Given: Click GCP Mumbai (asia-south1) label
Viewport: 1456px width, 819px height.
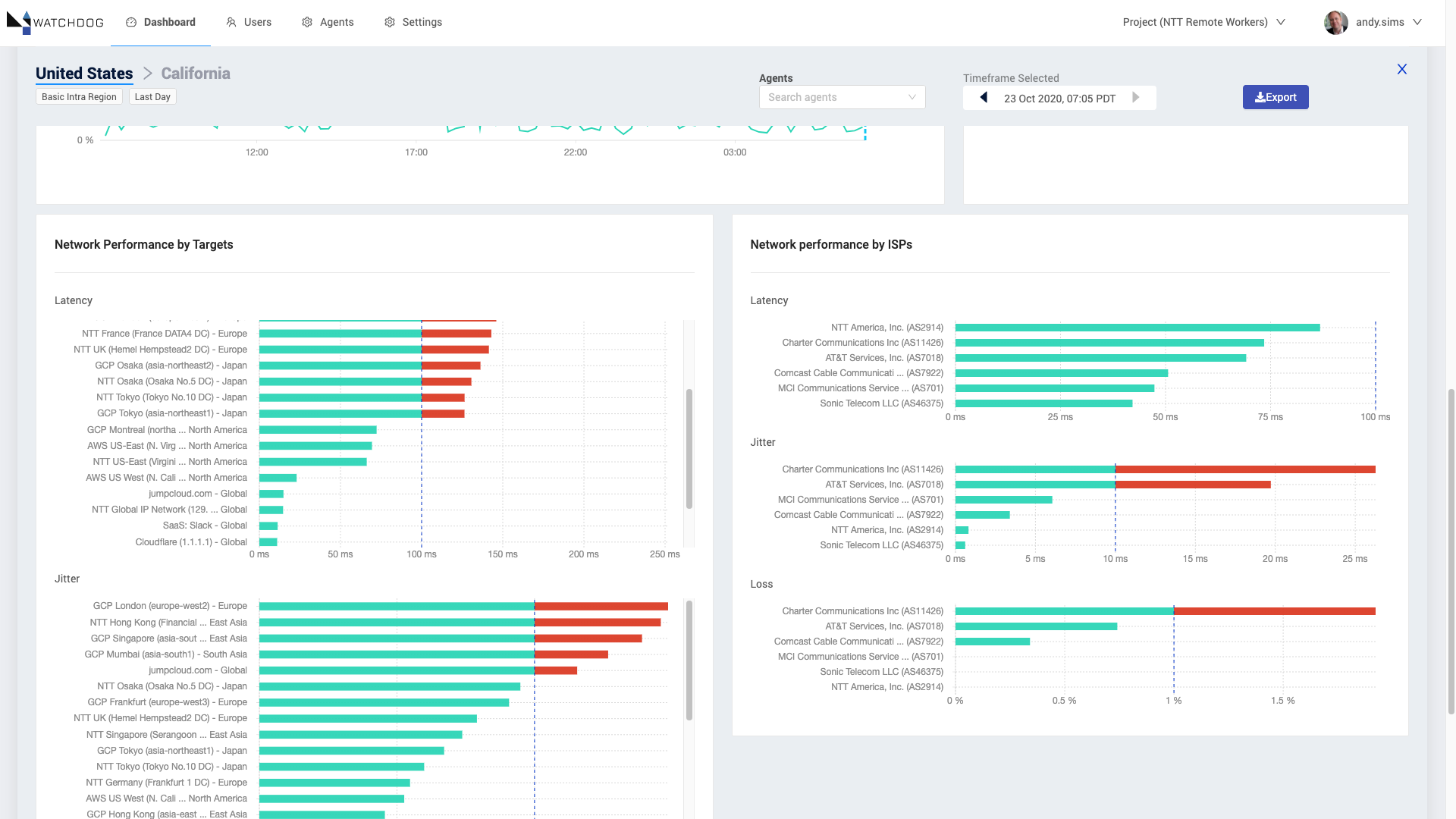Looking at the screenshot, I should [165, 654].
